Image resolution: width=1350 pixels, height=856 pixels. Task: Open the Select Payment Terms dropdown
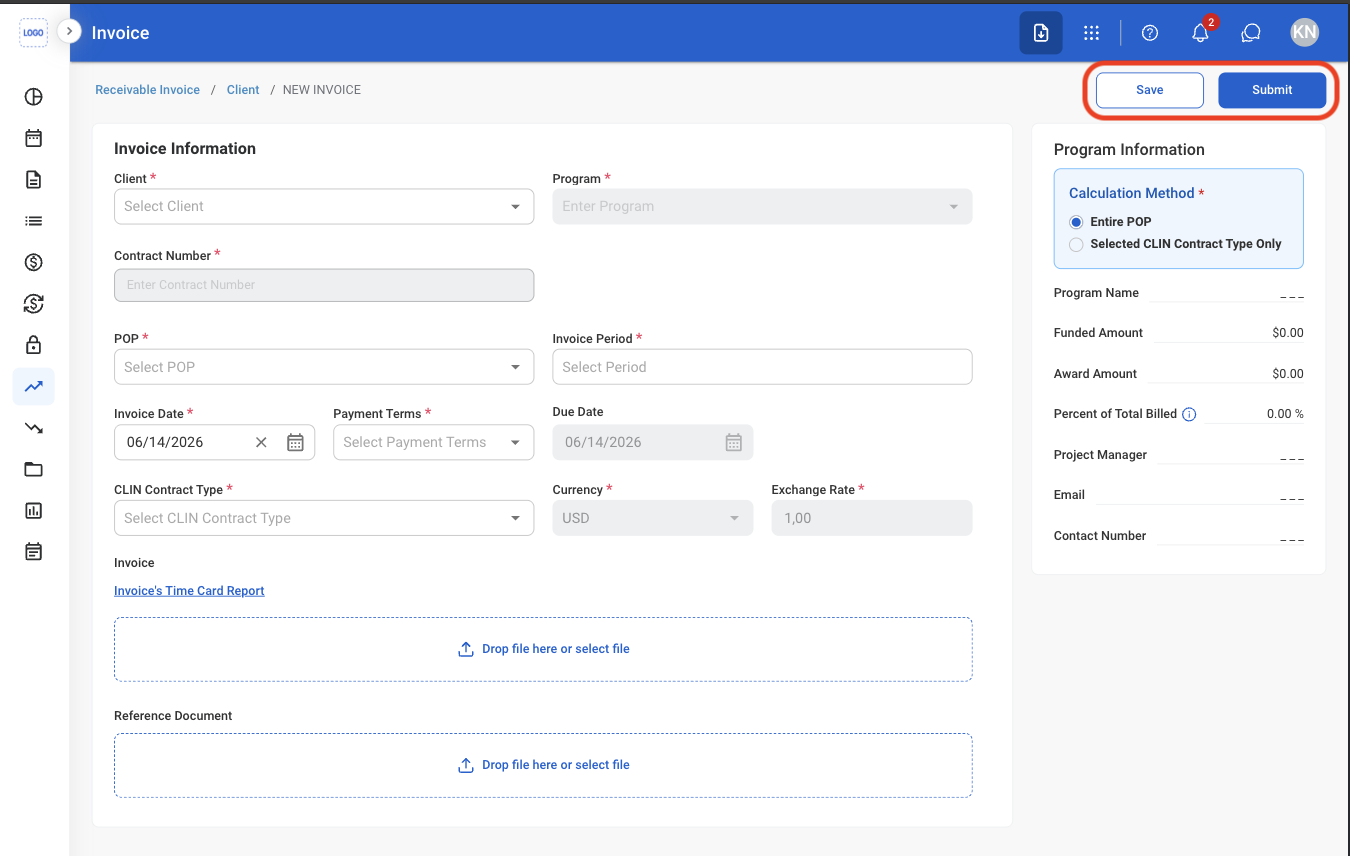pyautogui.click(x=433, y=442)
